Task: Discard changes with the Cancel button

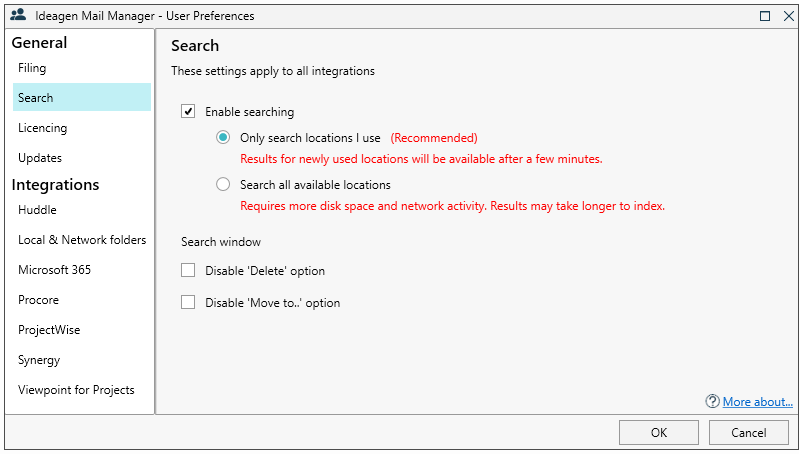Action: tap(749, 433)
